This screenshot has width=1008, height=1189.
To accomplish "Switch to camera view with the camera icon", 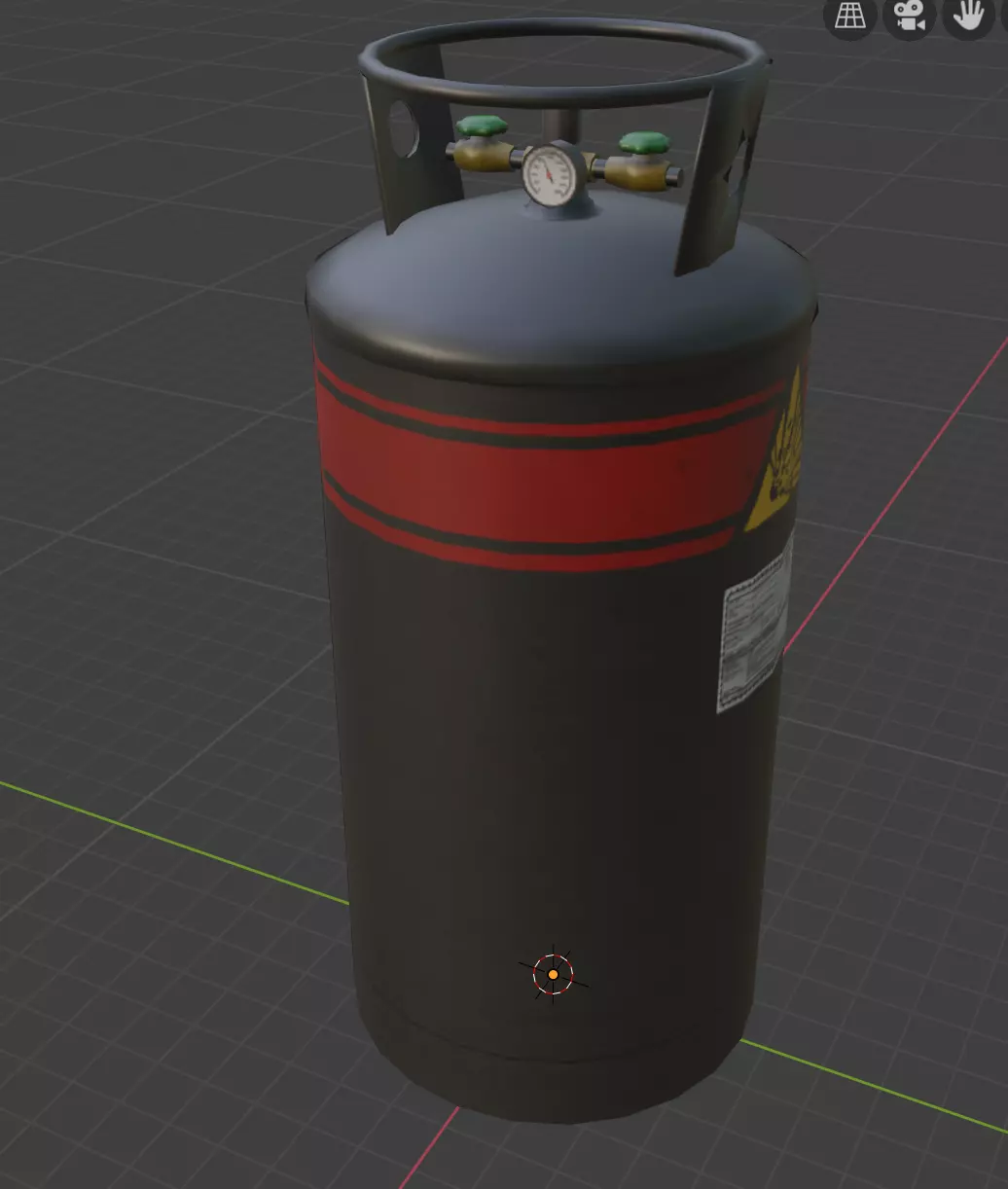I will [x=910, y=16].
